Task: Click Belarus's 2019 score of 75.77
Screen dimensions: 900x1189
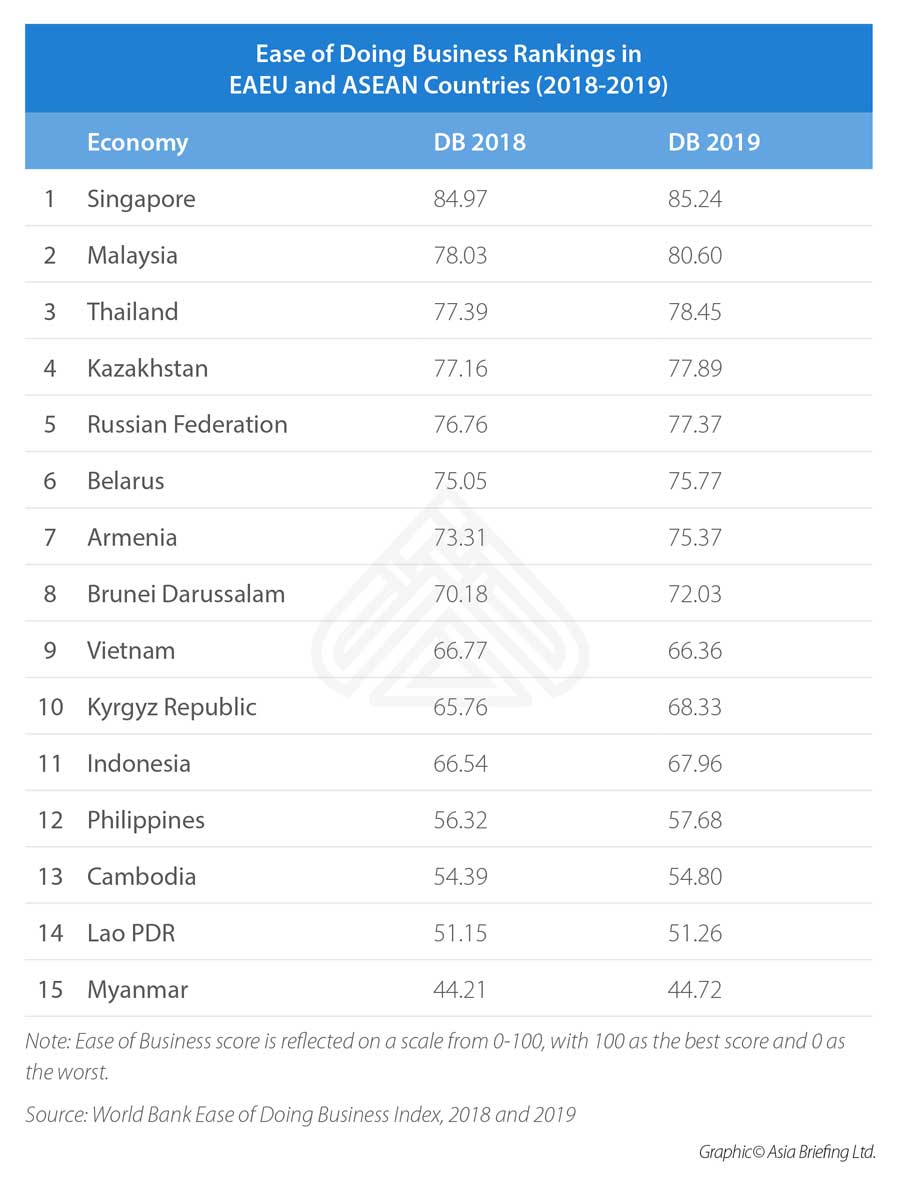Action: coord(694,481)
